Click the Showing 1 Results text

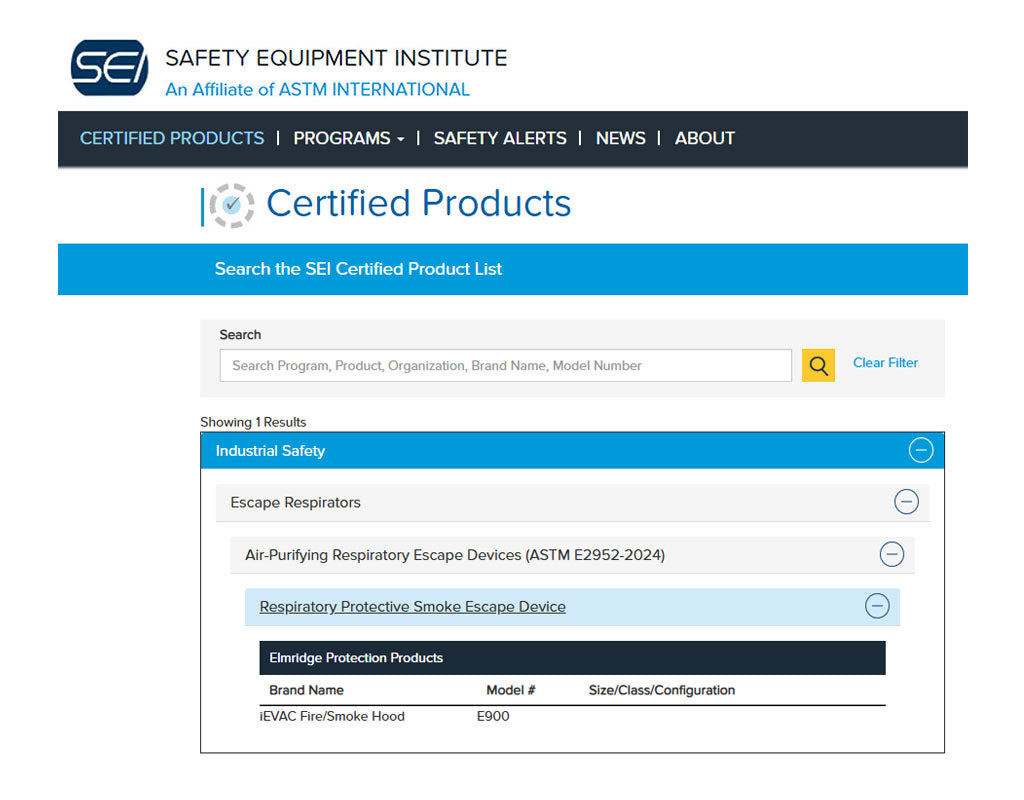(x=253, y=422)
